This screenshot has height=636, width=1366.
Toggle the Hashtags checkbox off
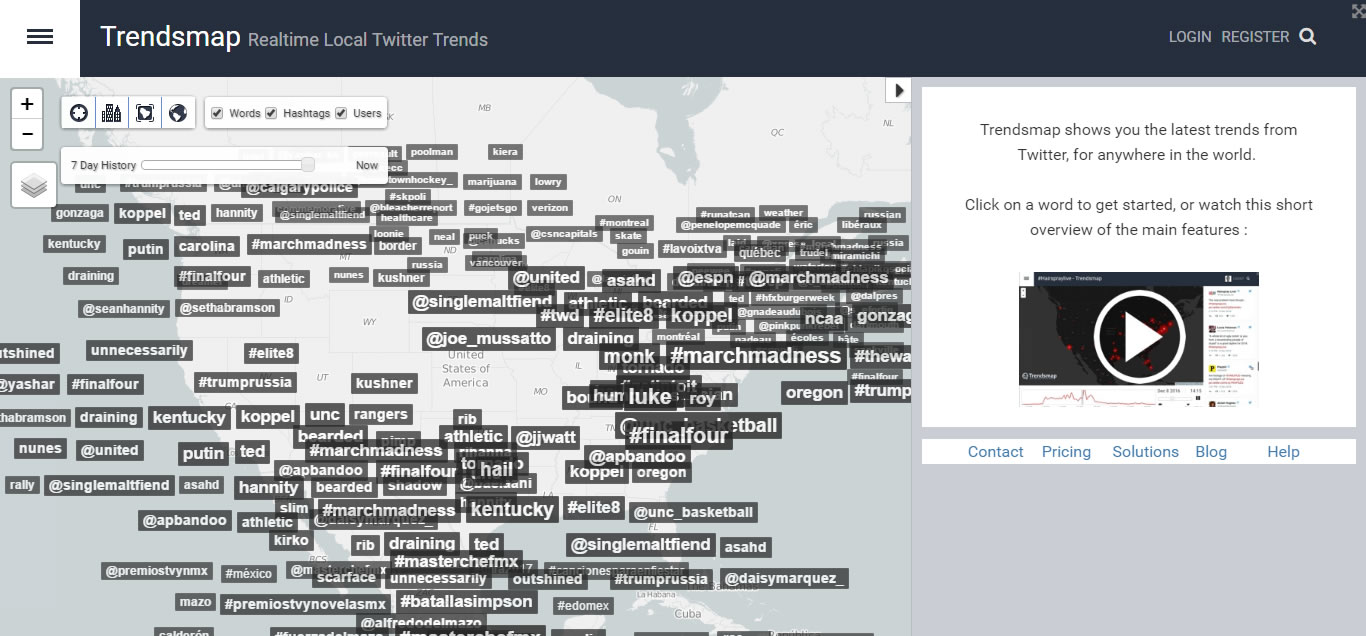(273, 114)
